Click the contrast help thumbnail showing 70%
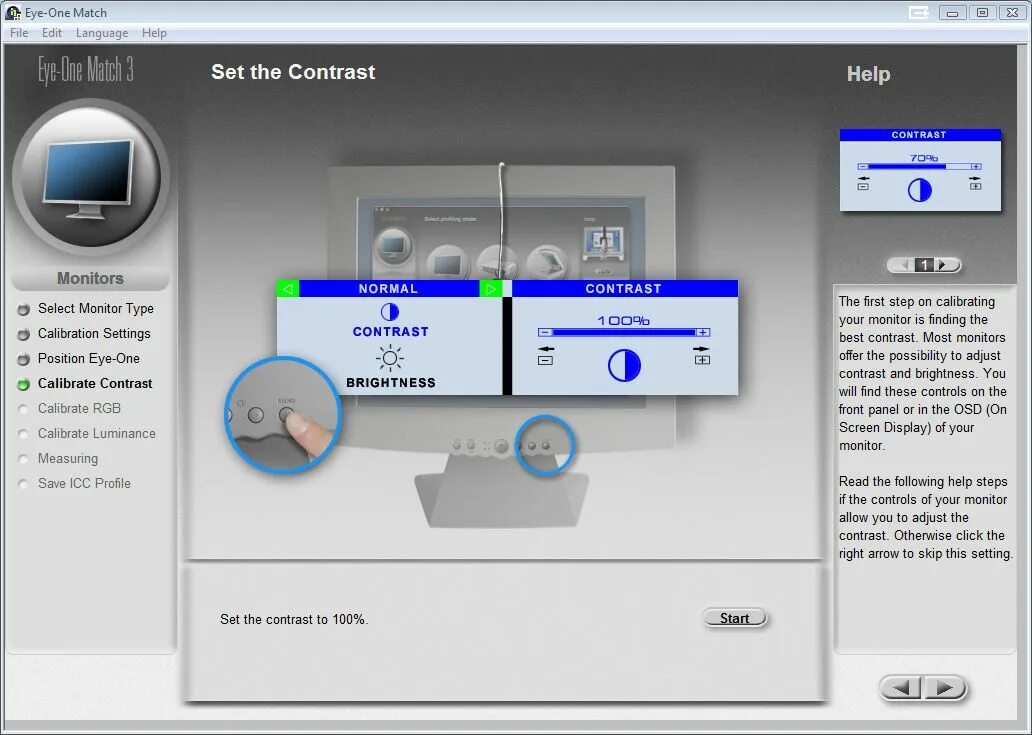1032x735 pixels. click(x=920, y=170)
